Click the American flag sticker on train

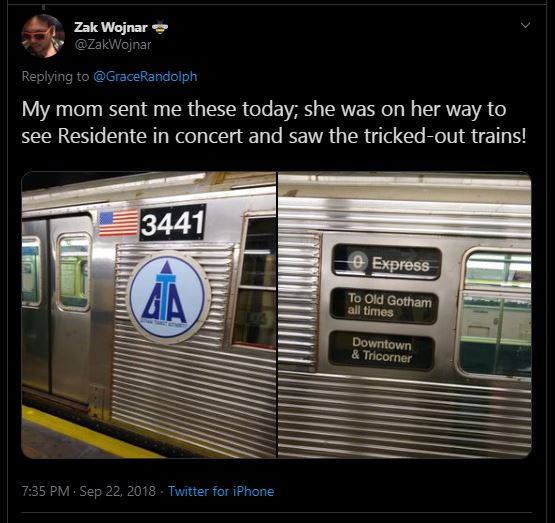[x=118, y=223]
